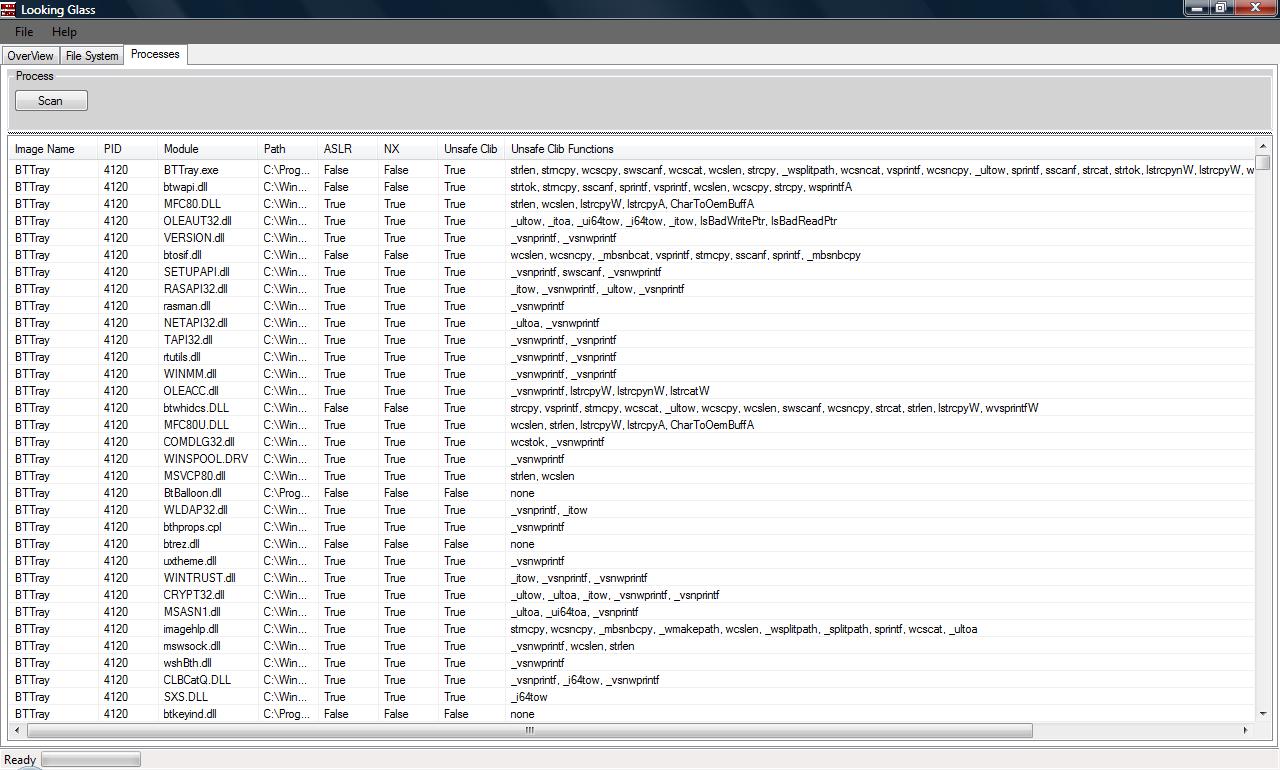This screenshot has width=1280, height=770.
Task: Click the 'Ready' status text
Action: 20,760
